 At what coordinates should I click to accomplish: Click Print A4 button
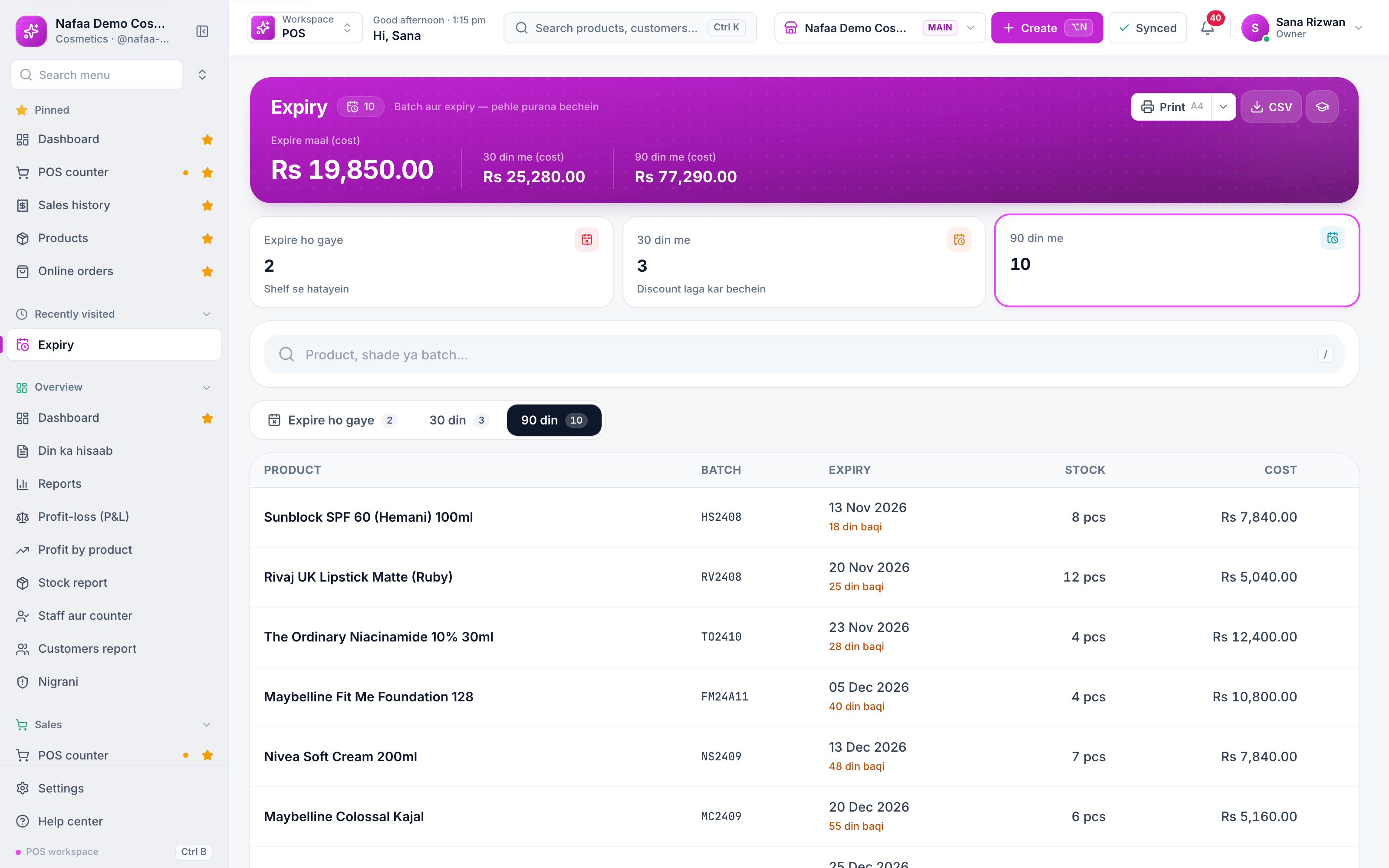tap(1171, 107)
